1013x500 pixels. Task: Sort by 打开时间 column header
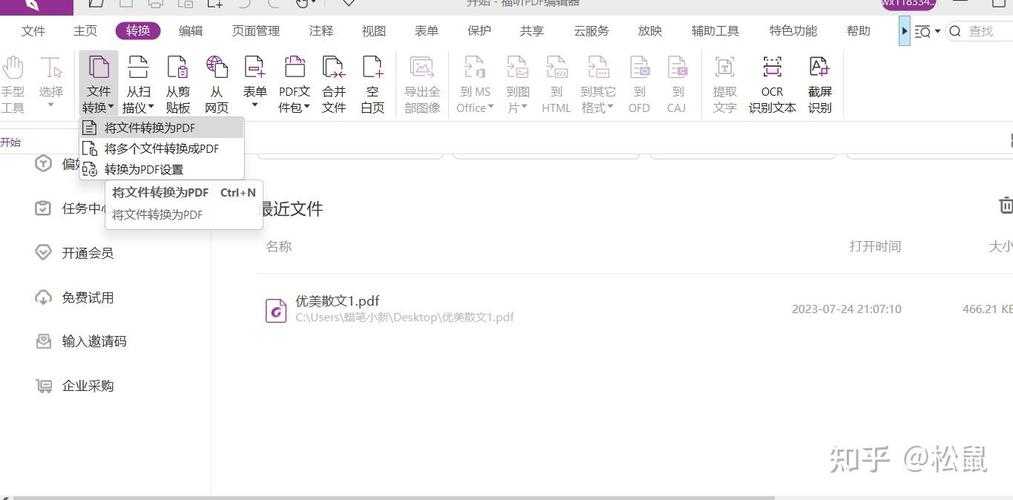tap(875, 246)
